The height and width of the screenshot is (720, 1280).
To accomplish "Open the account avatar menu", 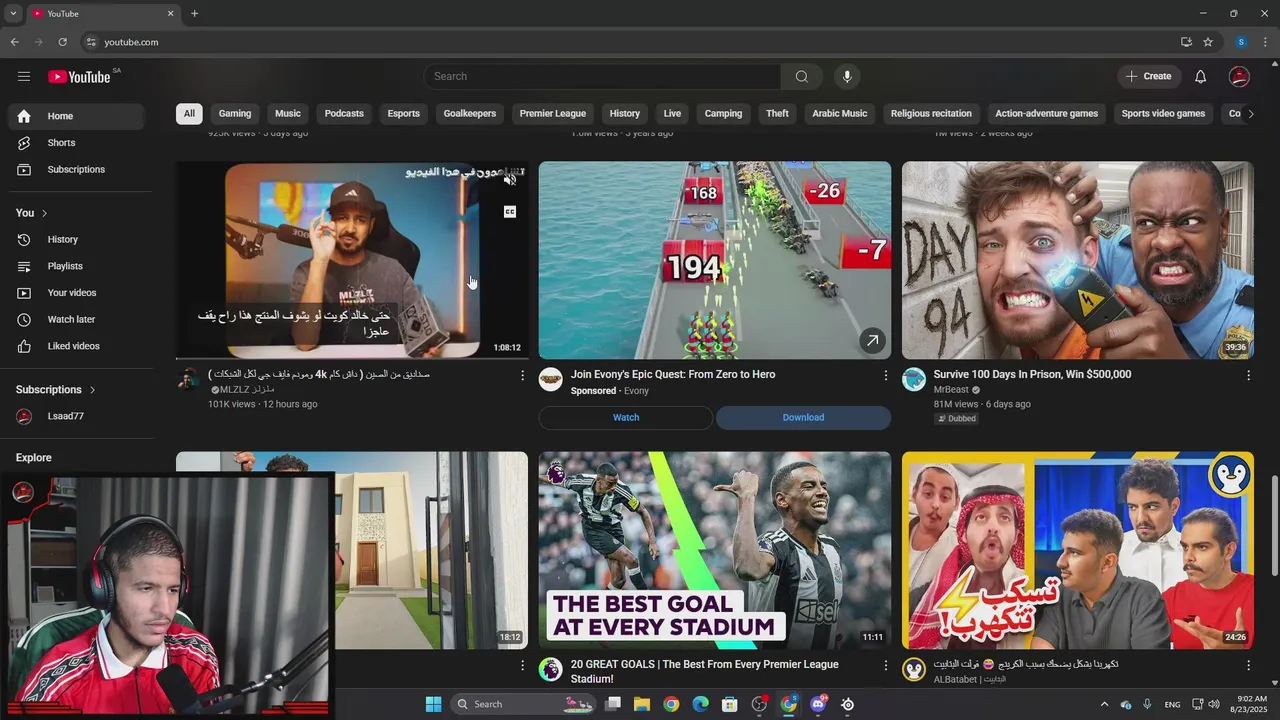I will (x=1239, y=76).
